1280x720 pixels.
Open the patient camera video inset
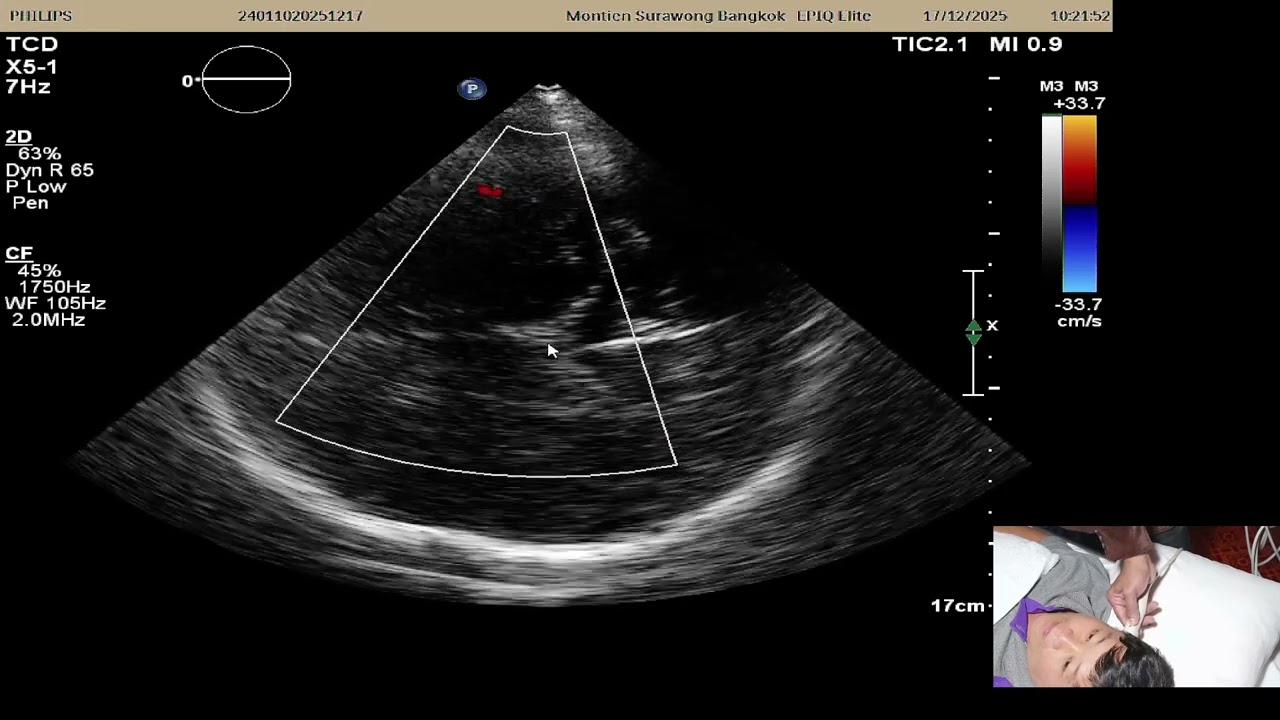click(1136, 607)
